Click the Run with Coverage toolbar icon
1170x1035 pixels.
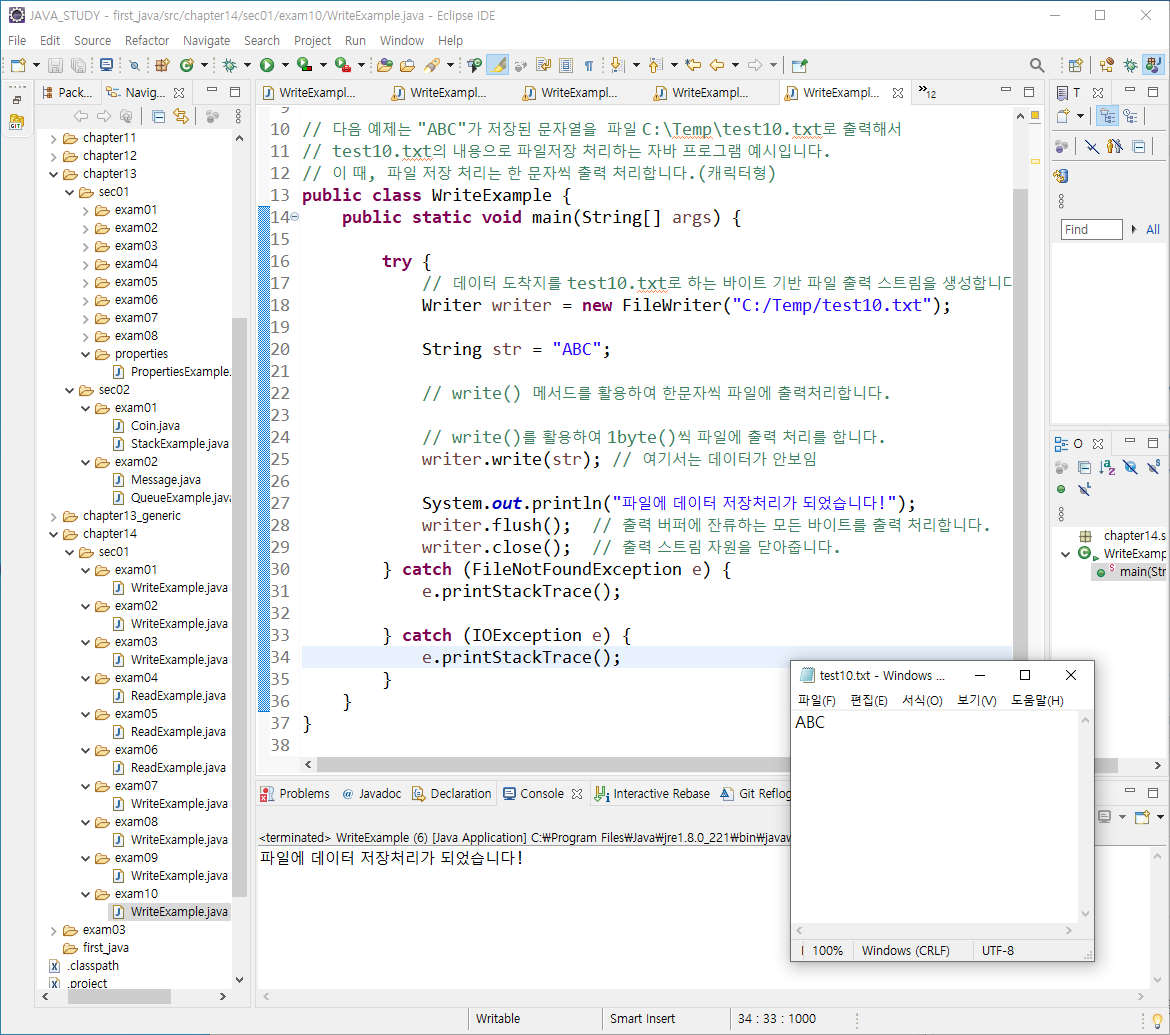pyautogui.click(x=304, y=66)
